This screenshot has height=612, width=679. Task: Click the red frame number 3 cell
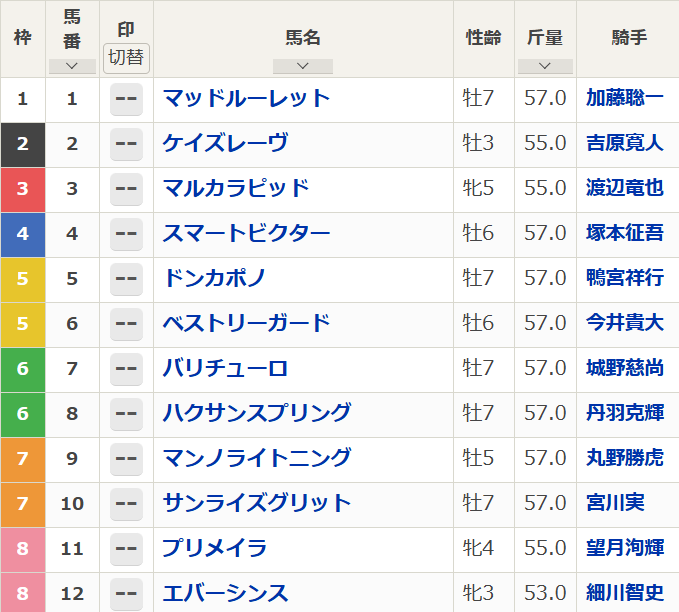22,189
